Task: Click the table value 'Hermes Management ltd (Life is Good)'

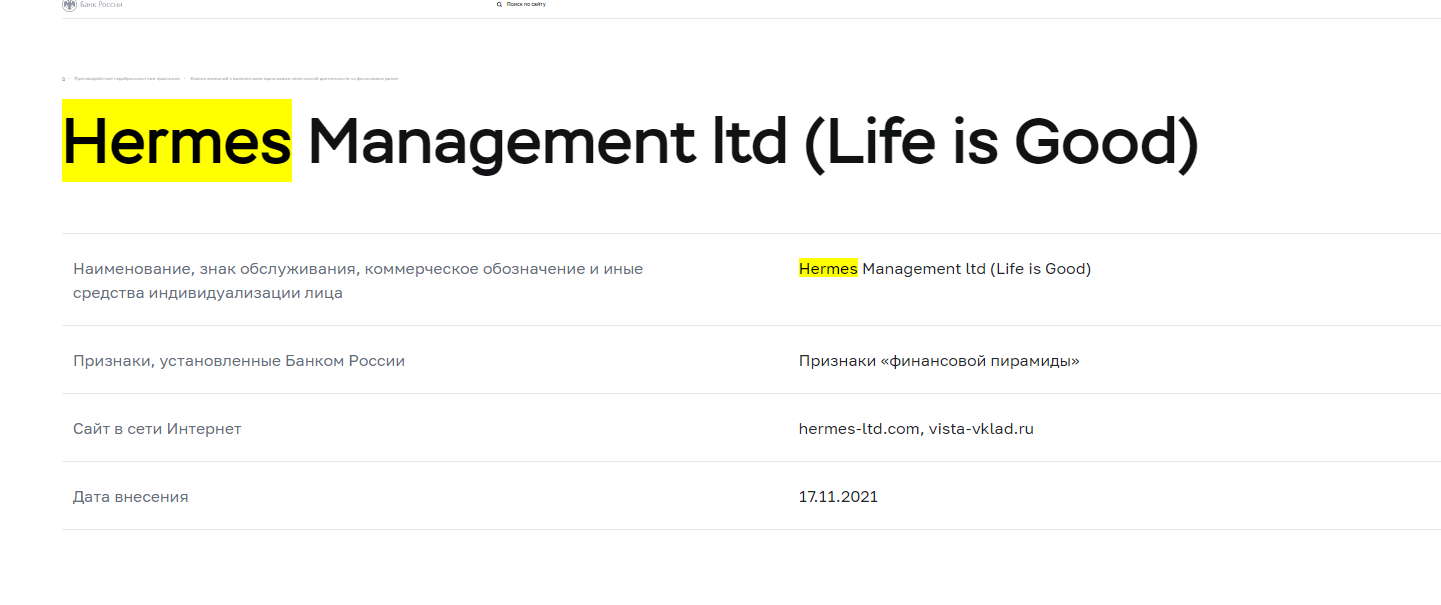Action: pyautogui.click(x=945, y=269)
